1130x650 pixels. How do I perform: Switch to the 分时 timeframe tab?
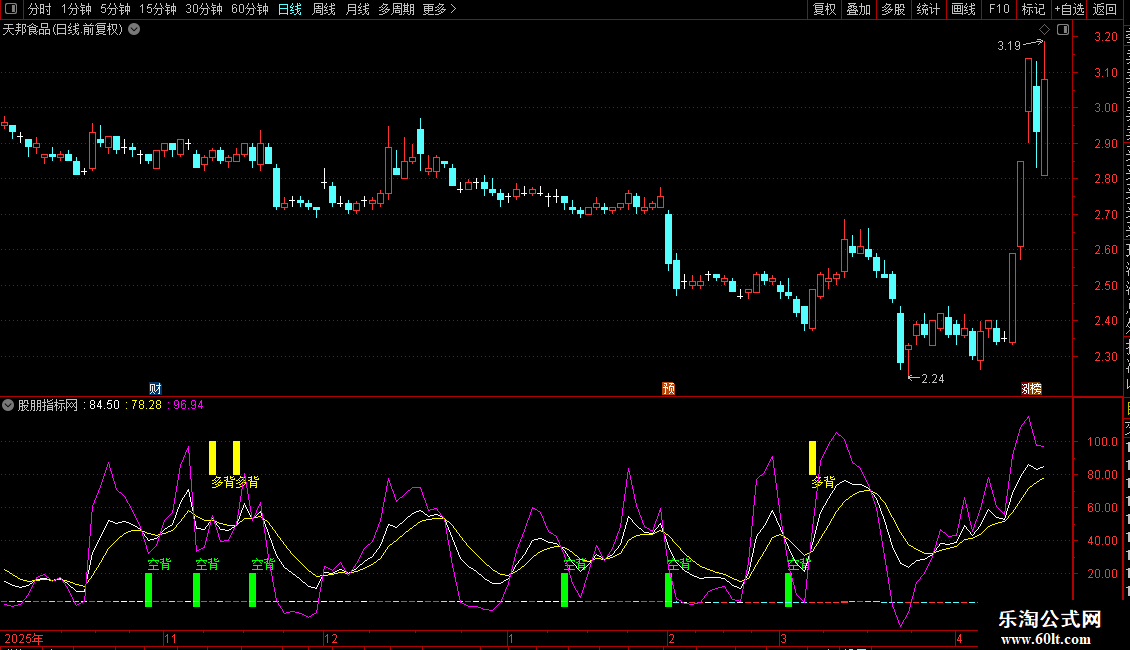pyautogui.click(x=40, y=9)
